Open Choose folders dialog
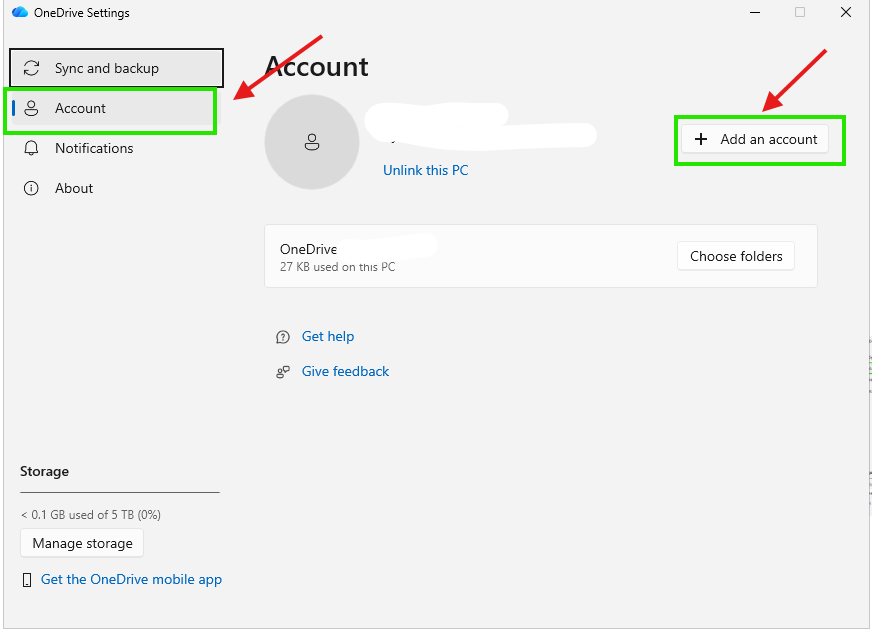Image resolution: width=872 pixels, height=629 pixels. (x=736, y=256)
